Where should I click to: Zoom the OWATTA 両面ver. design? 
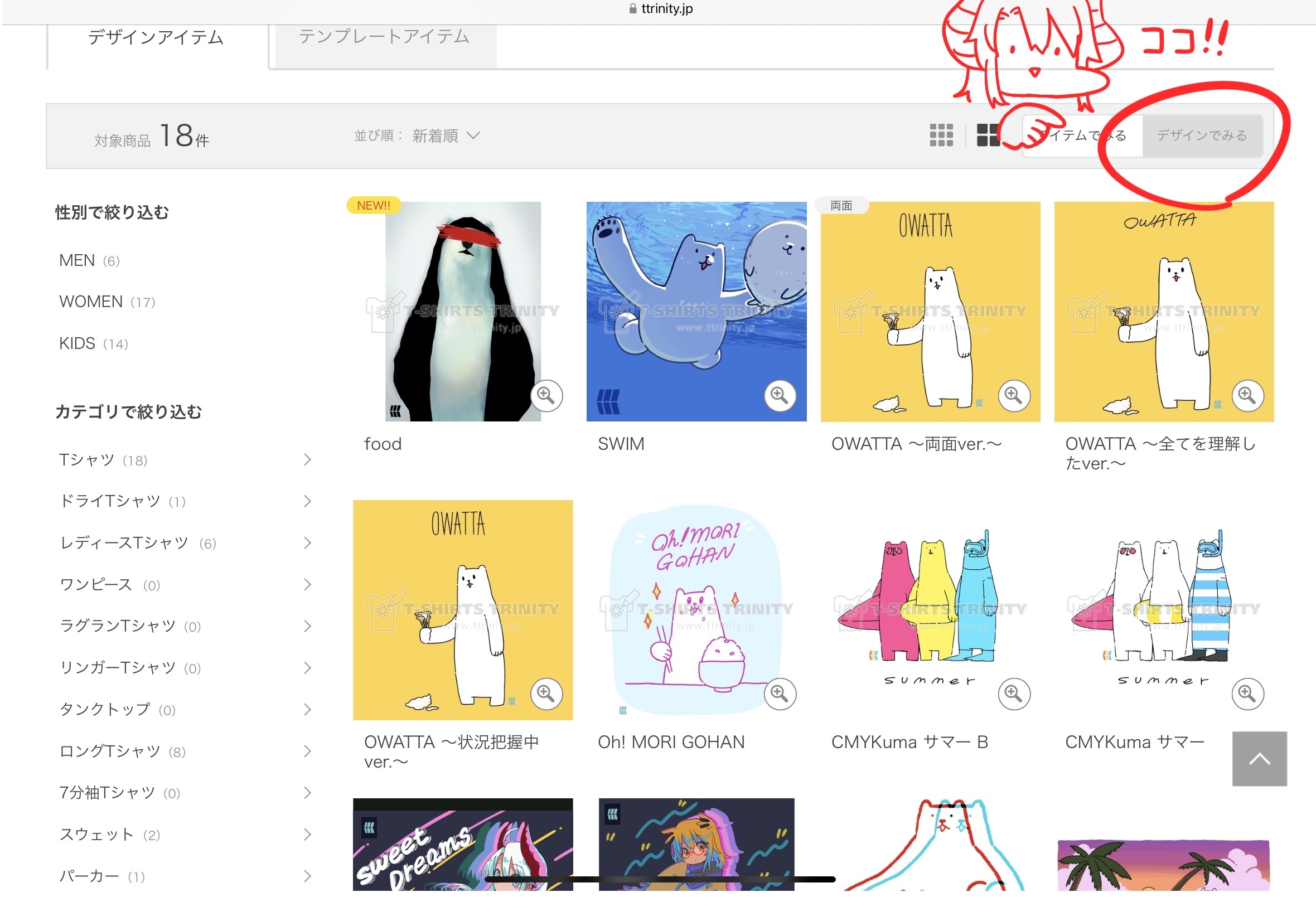click(1014, 395)
